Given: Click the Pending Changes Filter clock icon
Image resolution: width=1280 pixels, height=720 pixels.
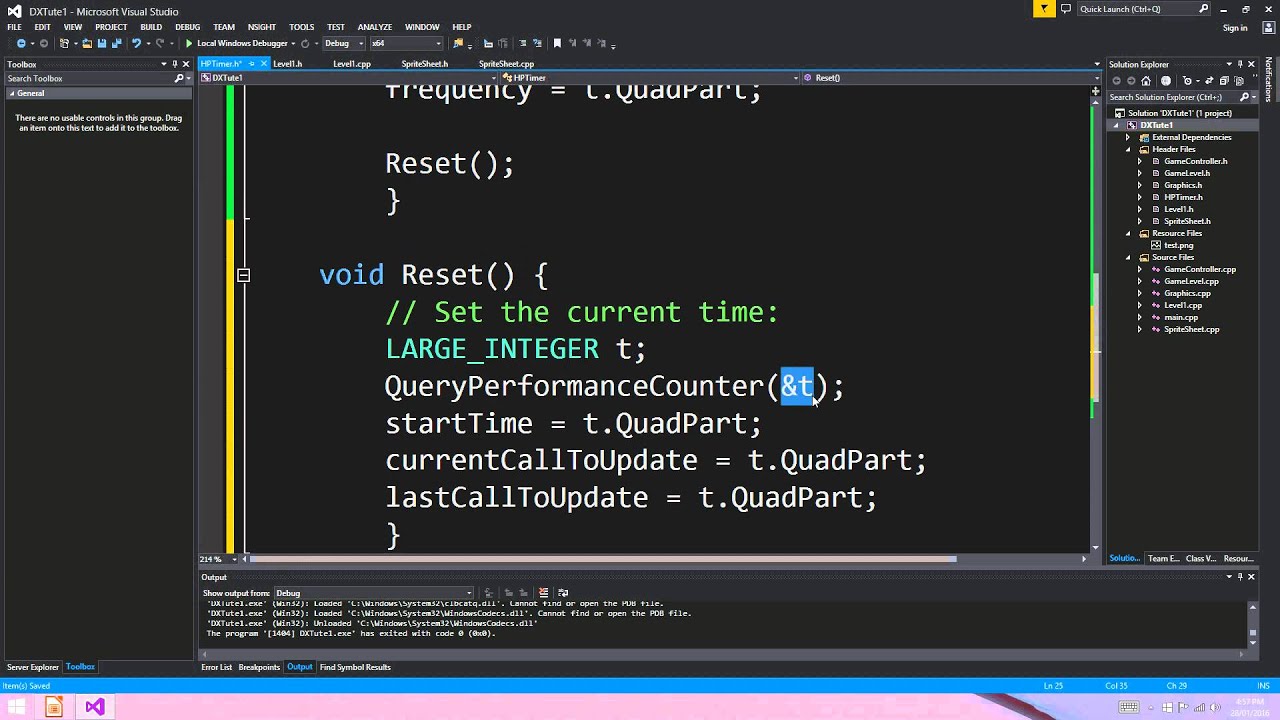Looking at the screenshot, I should click(1187, 81).
